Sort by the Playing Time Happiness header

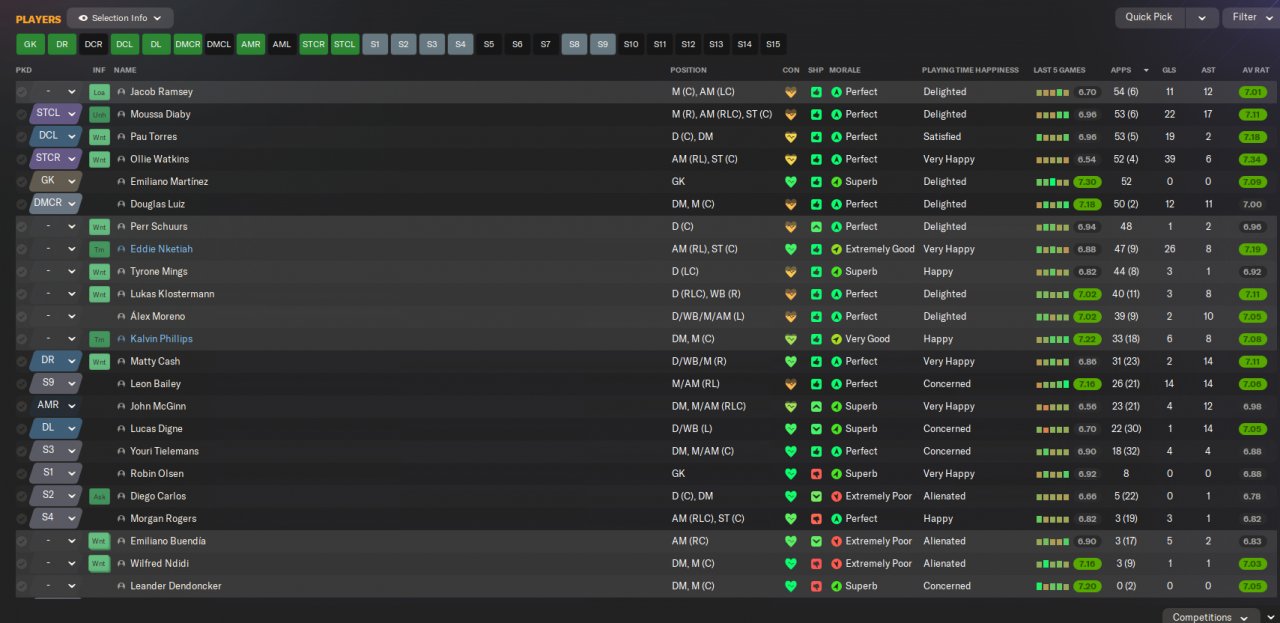(x=970, y=70)
